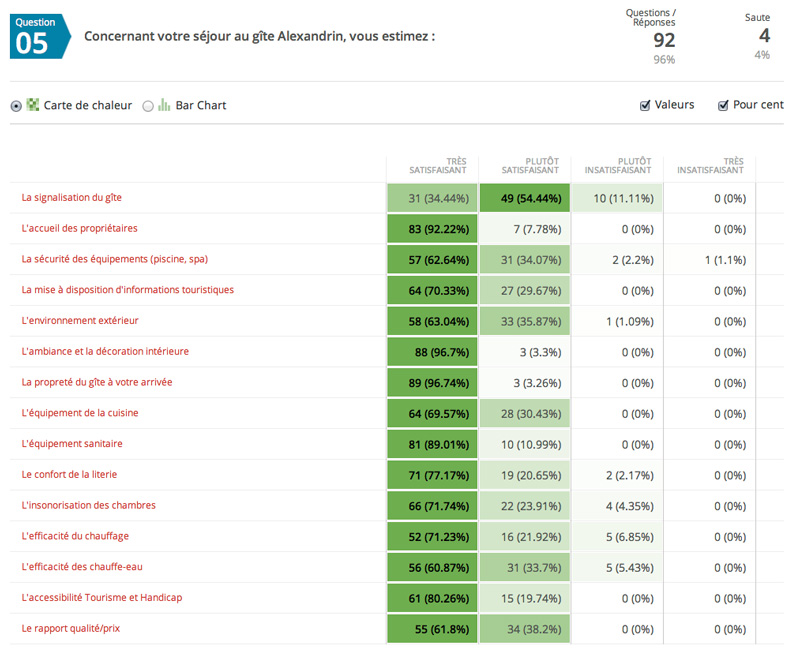Click L'efficacité du chauffage label
Viewport: 800px width, 655px height.
(x=75, y=536)
